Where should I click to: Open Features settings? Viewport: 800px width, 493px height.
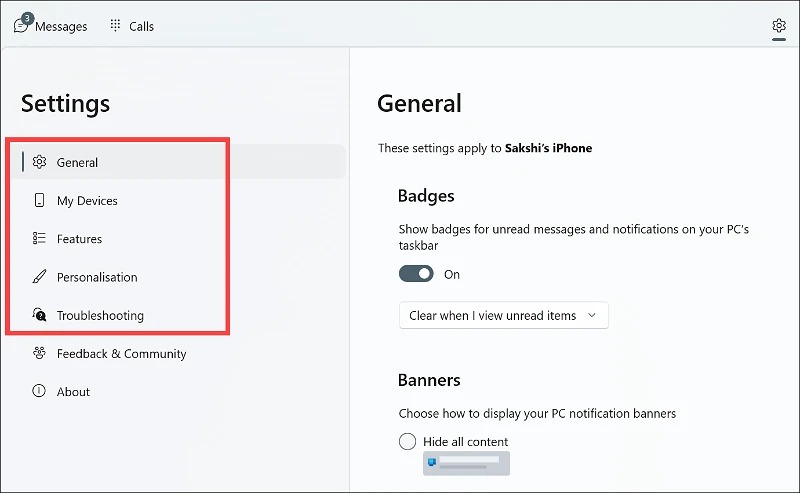point(178,238)
